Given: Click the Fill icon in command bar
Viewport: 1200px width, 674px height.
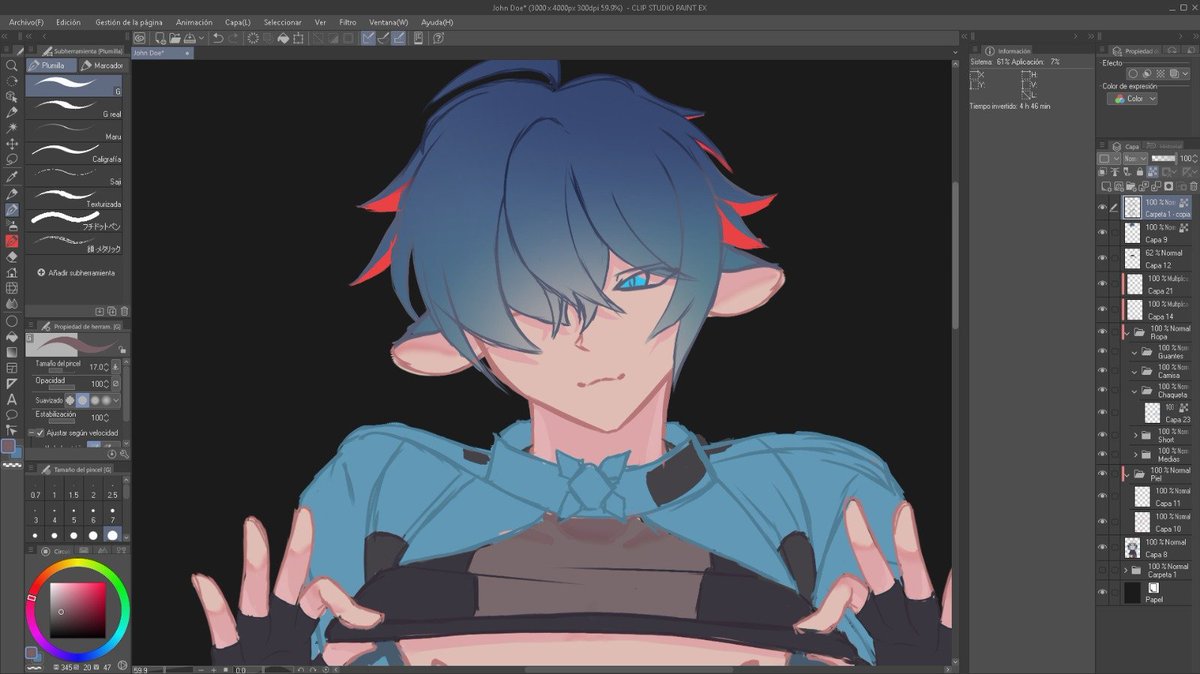Looking at the screenshot, I should [x=283, y=38].
